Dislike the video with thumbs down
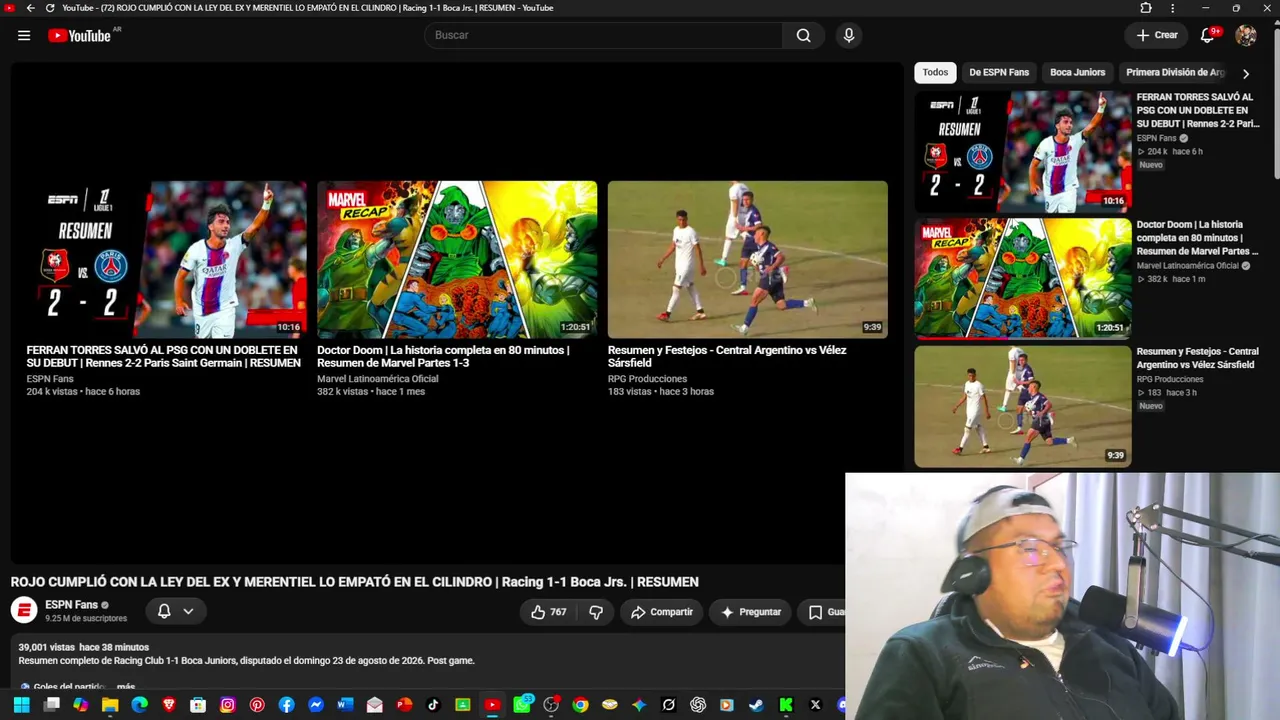1280x720 pixels. 596,612
